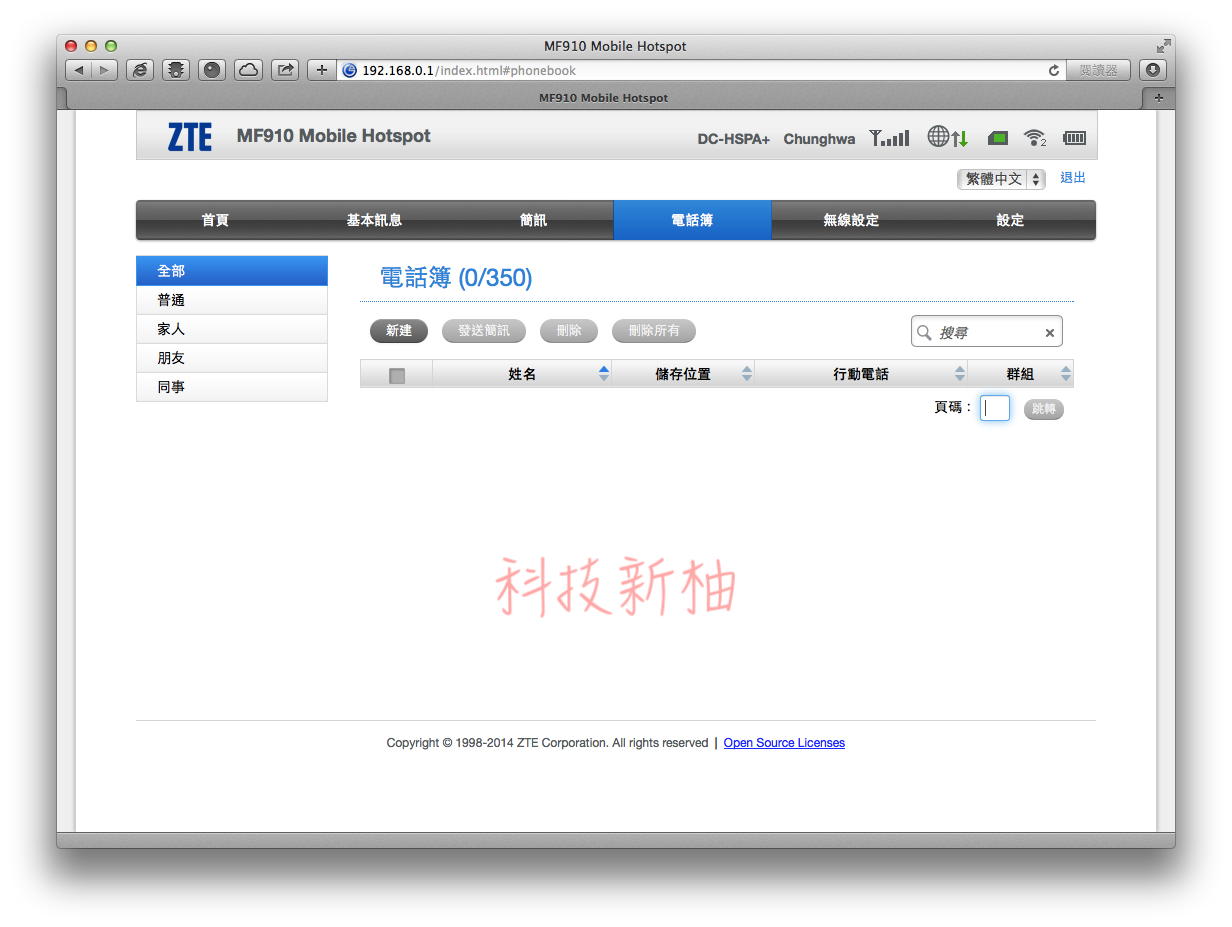Click the traffic light toolbar icon
Viewport: 1232px width, 927px height.
tap(176, 70)
